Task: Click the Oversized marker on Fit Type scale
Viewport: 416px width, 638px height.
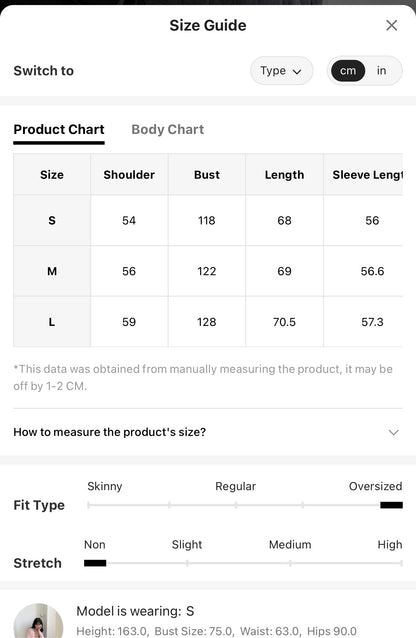Action: coord(392,505)
